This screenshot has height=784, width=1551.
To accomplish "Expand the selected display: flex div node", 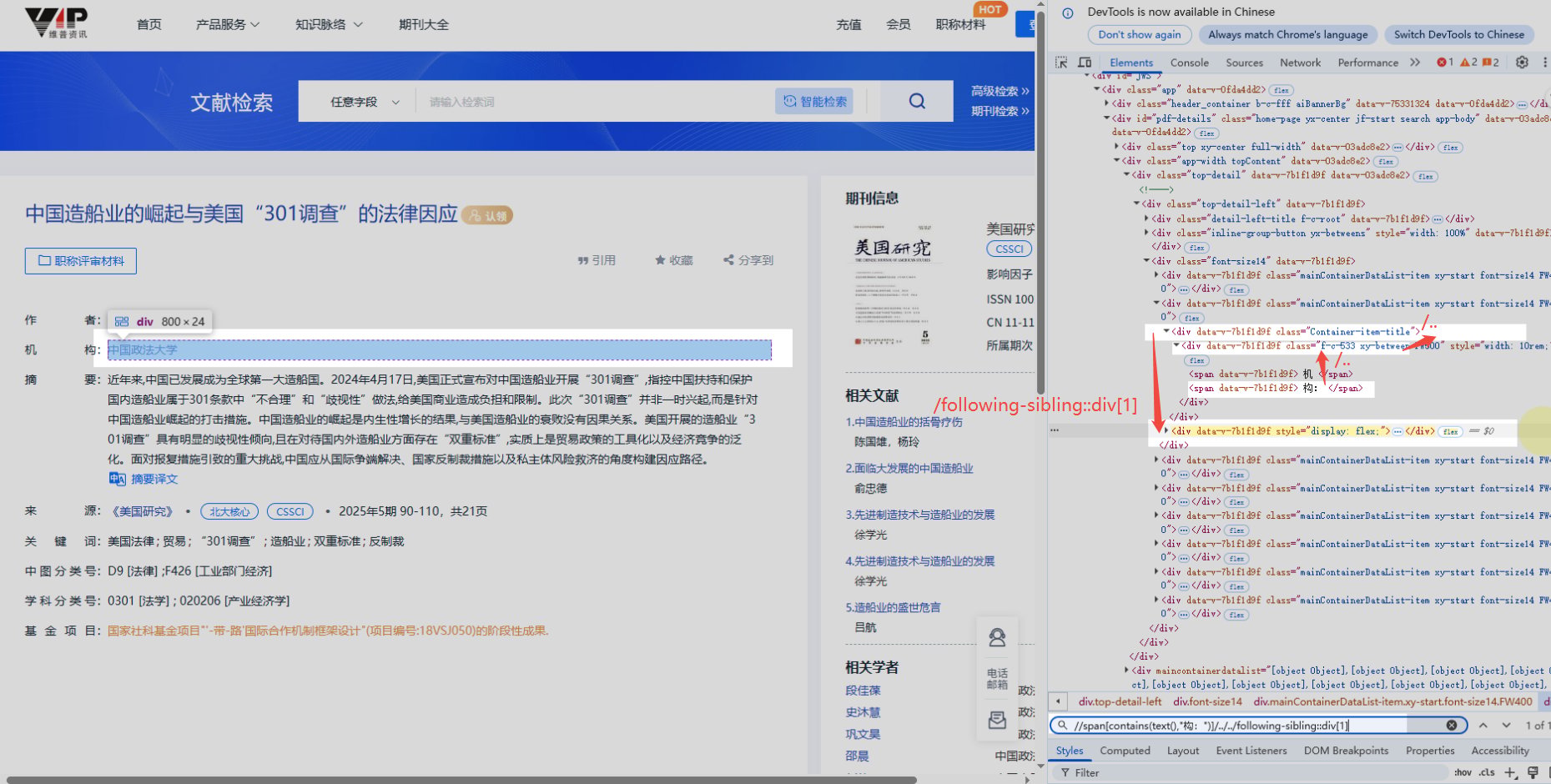I will (x=1166, y=430).
